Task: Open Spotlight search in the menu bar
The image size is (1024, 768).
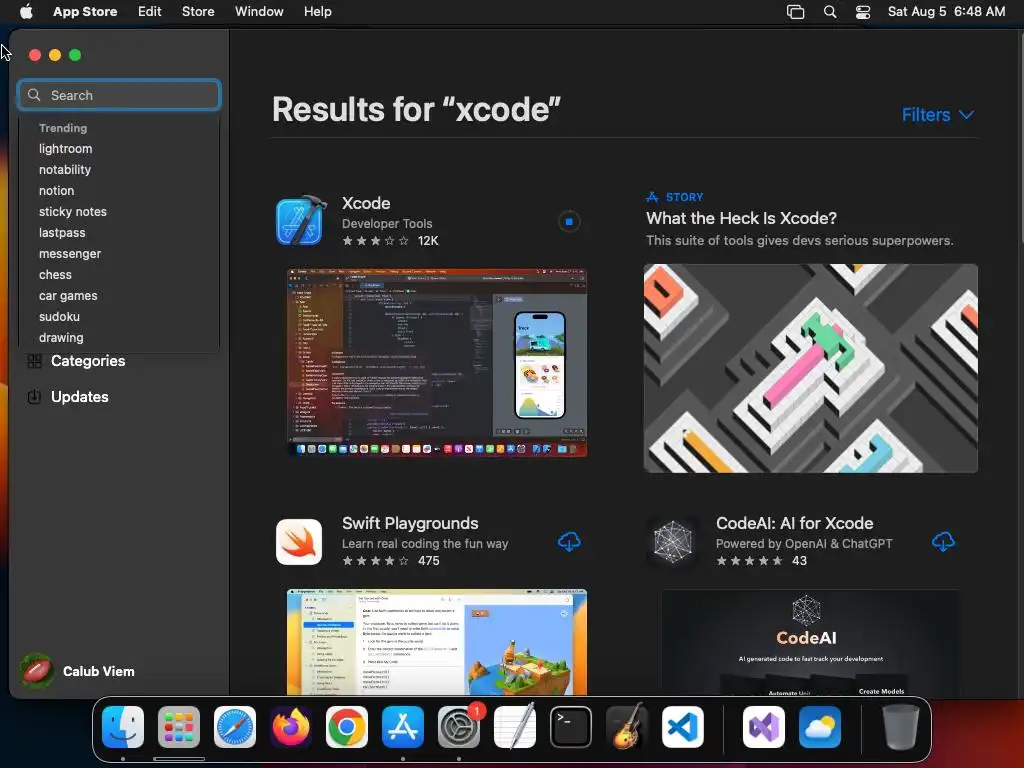Action: [830, 12]
